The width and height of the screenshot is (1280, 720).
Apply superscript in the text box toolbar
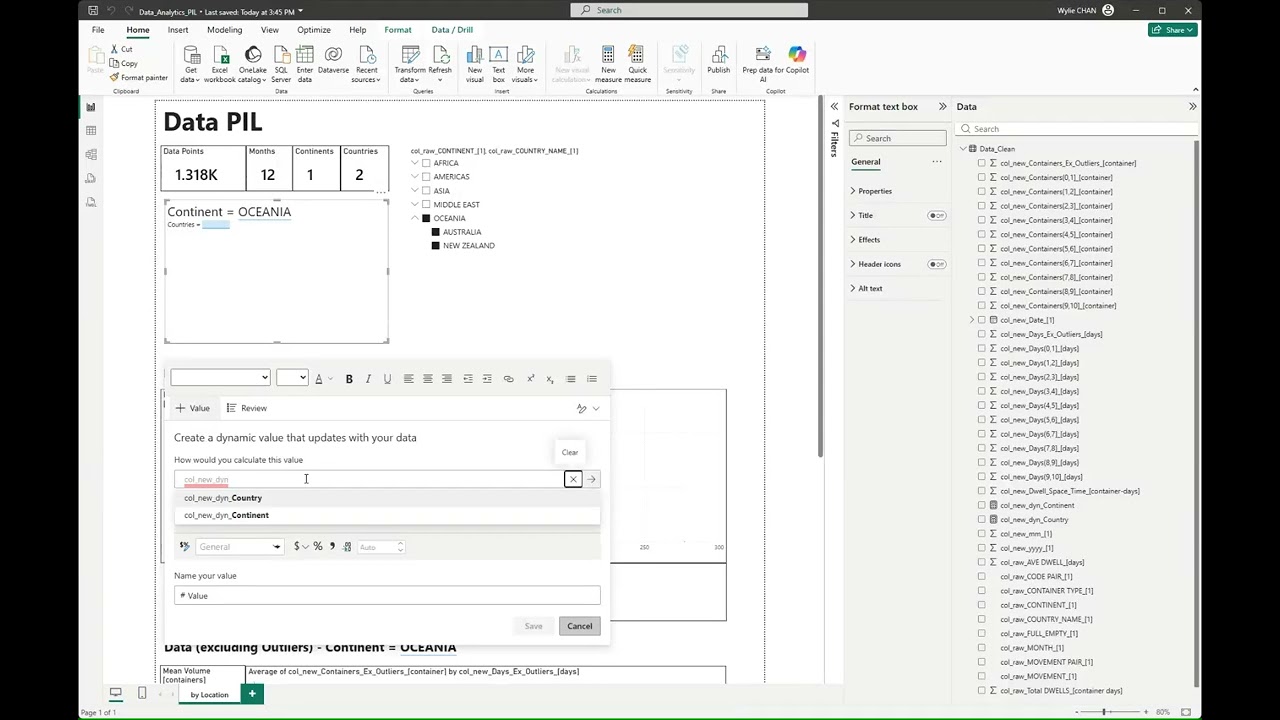[x=530, y=379]
